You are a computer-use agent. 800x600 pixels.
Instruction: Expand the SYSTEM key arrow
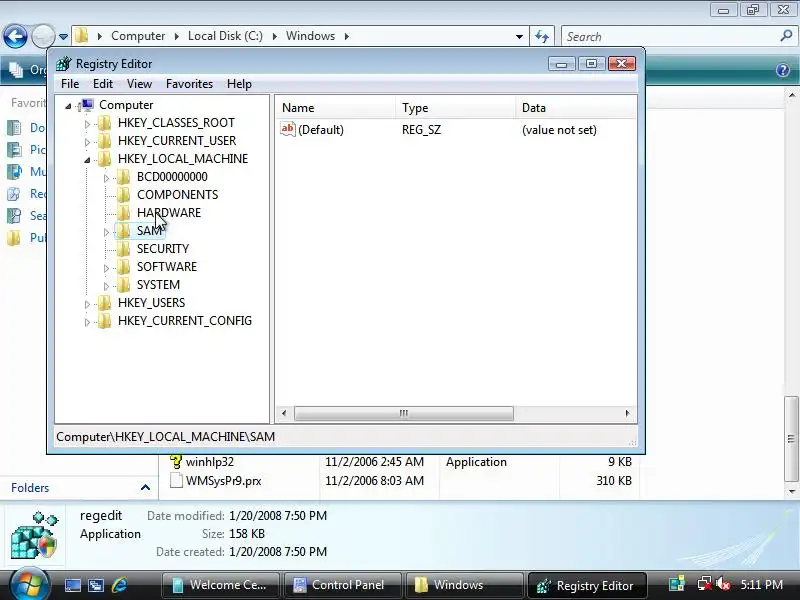[x=106, y=286]
